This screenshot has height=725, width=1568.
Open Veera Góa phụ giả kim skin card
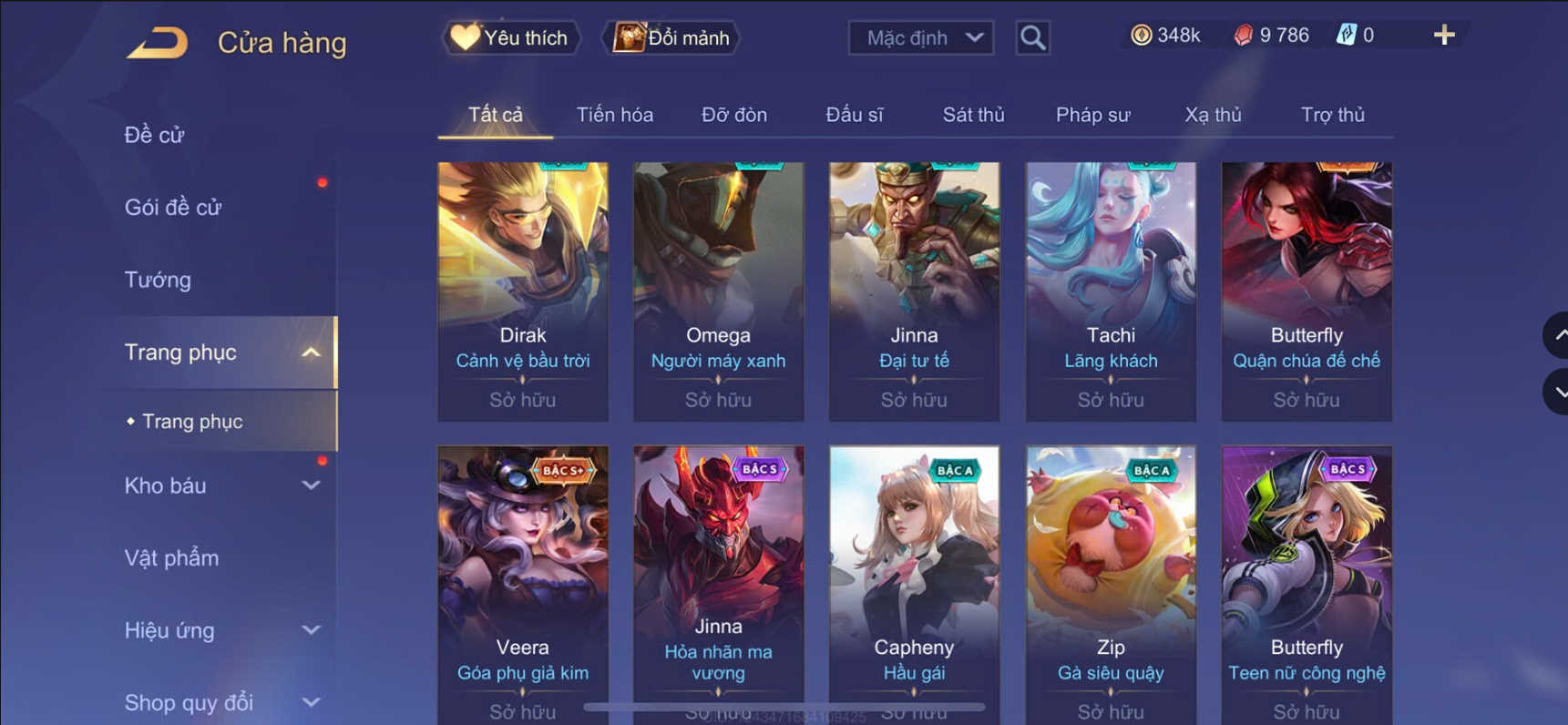click(523, 585)
